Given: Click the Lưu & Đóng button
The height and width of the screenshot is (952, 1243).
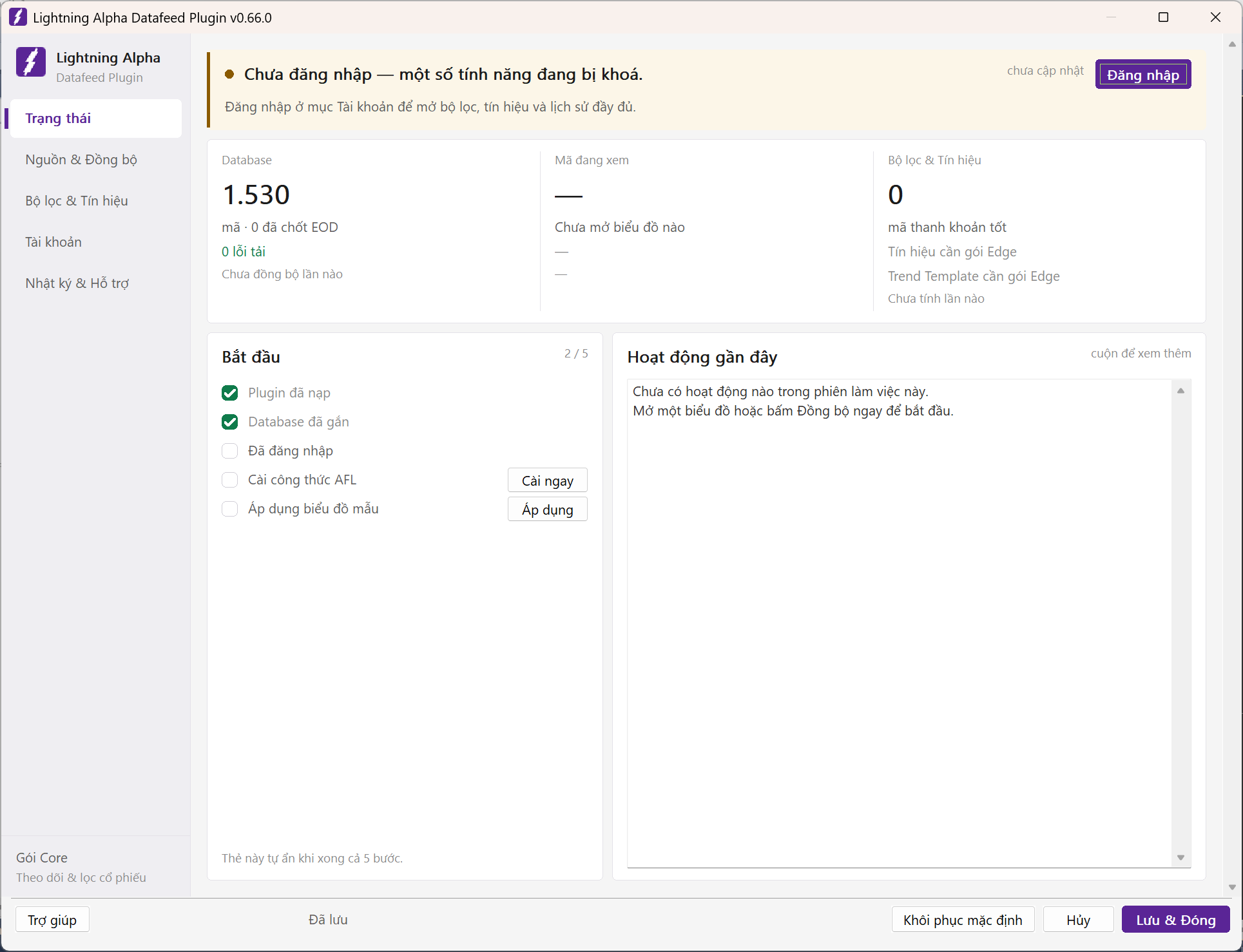Looking at the screenshot, I should click(1176, 920).
